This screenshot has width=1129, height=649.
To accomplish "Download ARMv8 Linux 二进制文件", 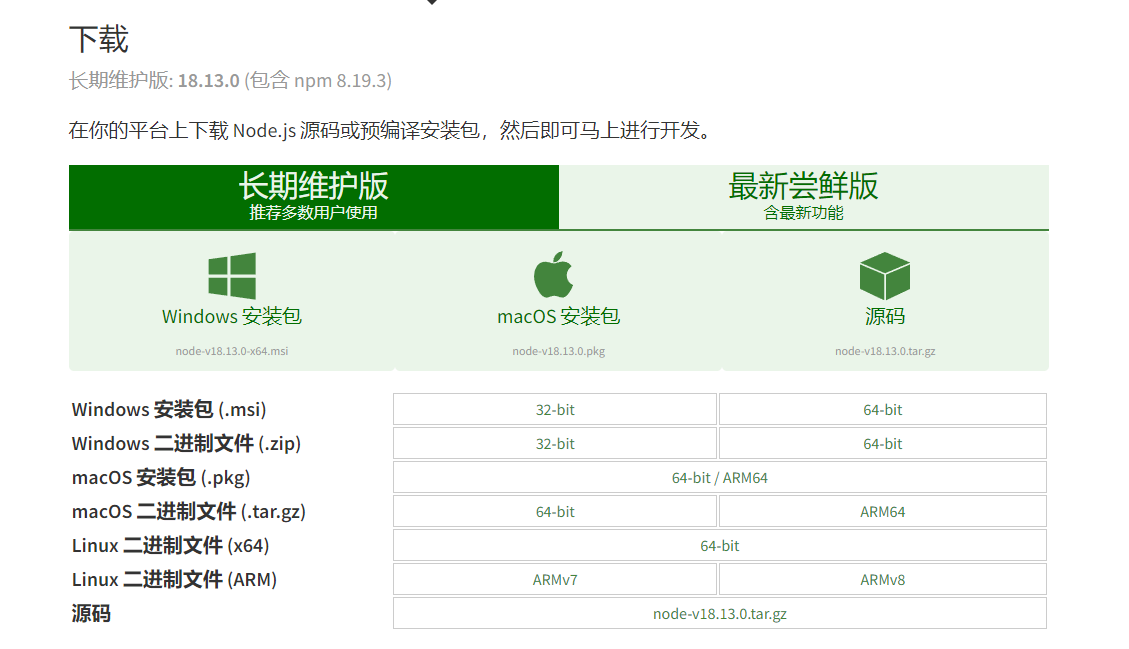I will pyautogui.click(x=882, y=580).
